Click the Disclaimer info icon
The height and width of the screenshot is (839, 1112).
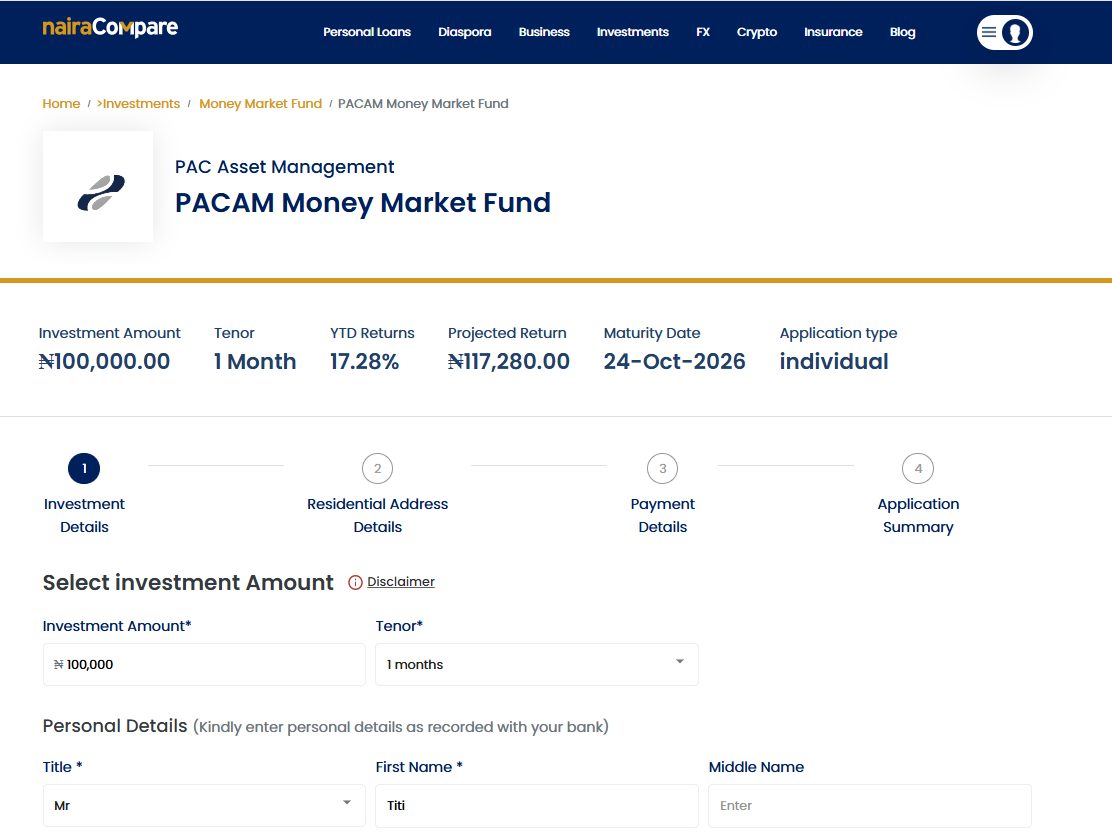[355, 582]
